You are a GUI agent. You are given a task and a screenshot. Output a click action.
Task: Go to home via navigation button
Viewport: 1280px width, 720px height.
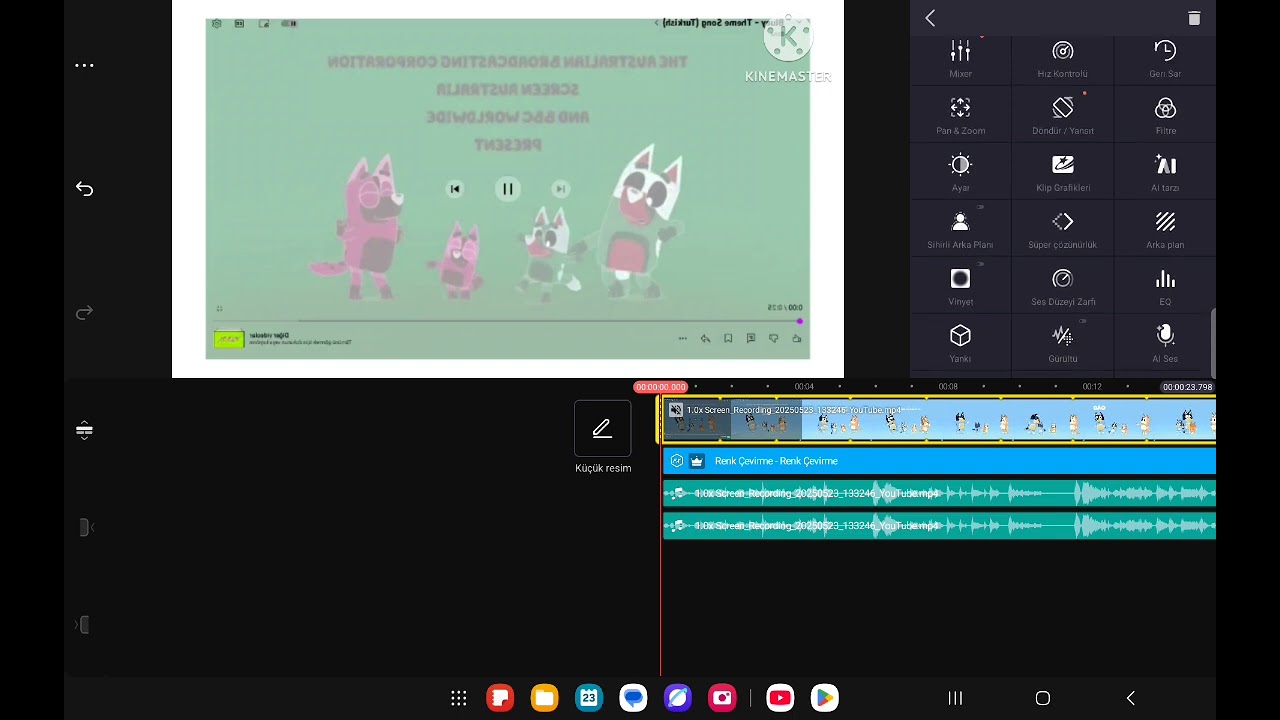pyautogui.click(x=1043, y=698)
